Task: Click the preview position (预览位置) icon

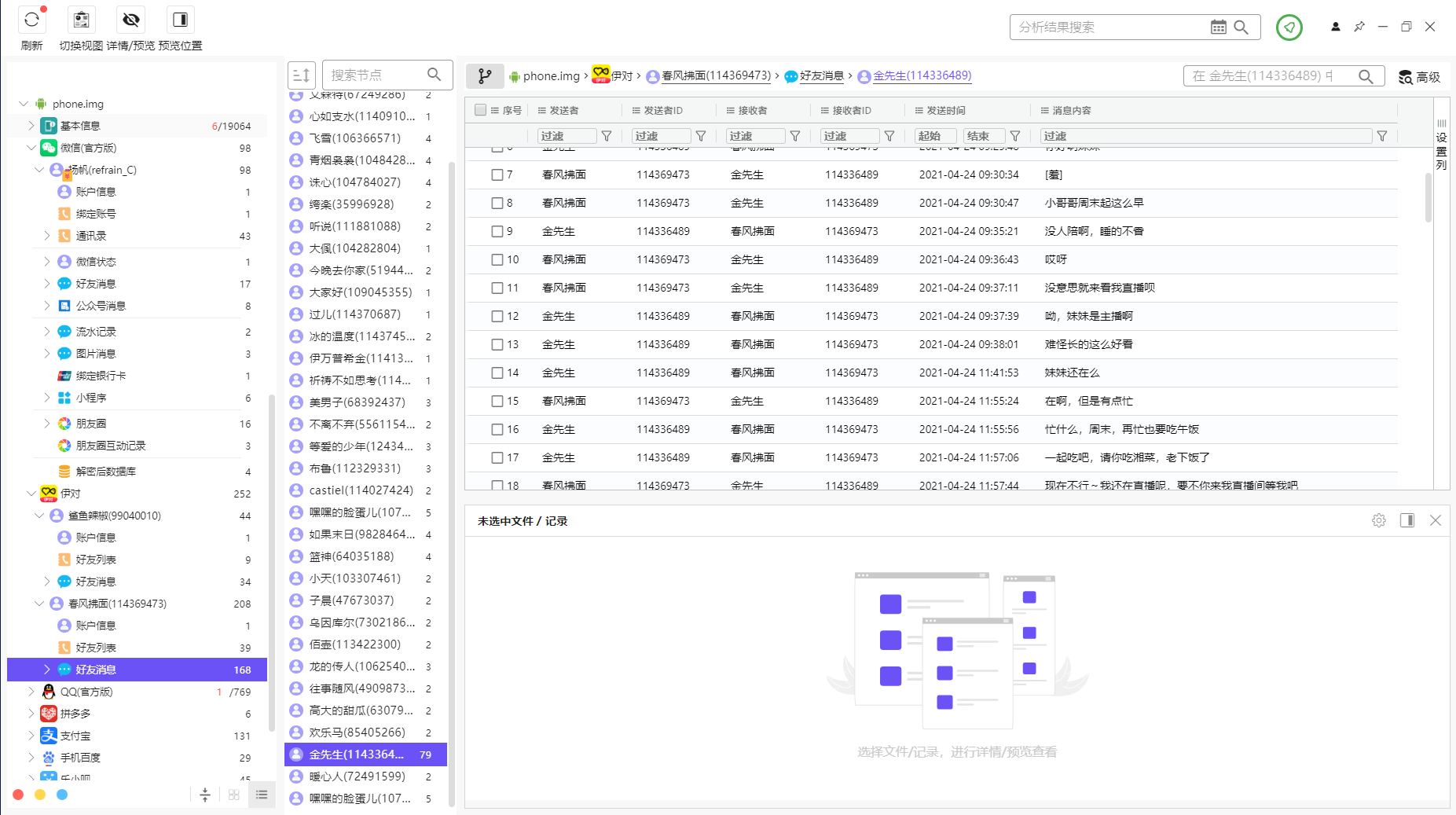Action: tap(180, 20)
